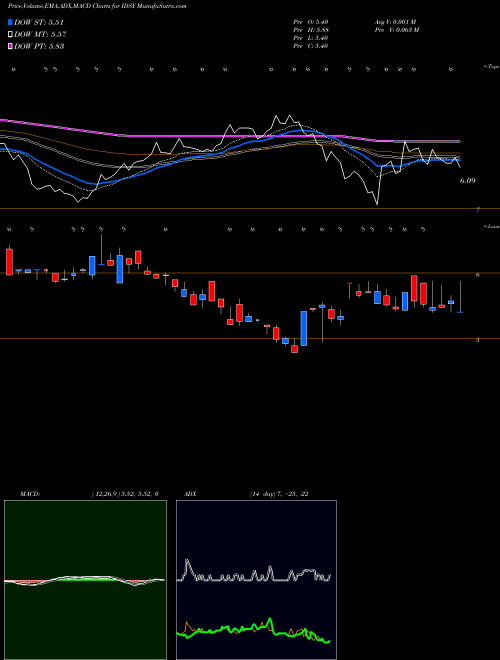
Task: Click the MACD panel heading label
Action: 29,494
